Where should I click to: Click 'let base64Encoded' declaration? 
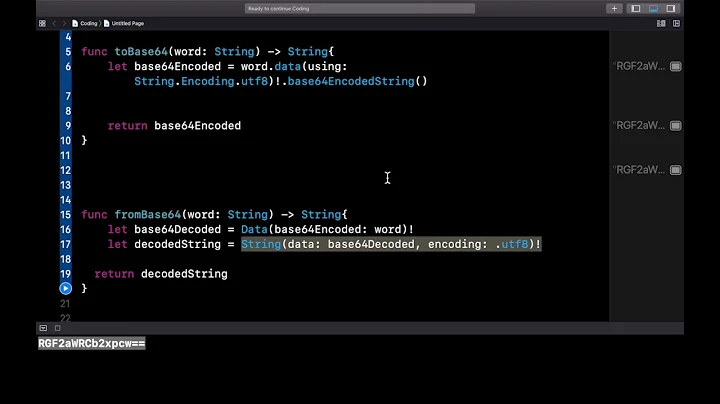(164, 67)
